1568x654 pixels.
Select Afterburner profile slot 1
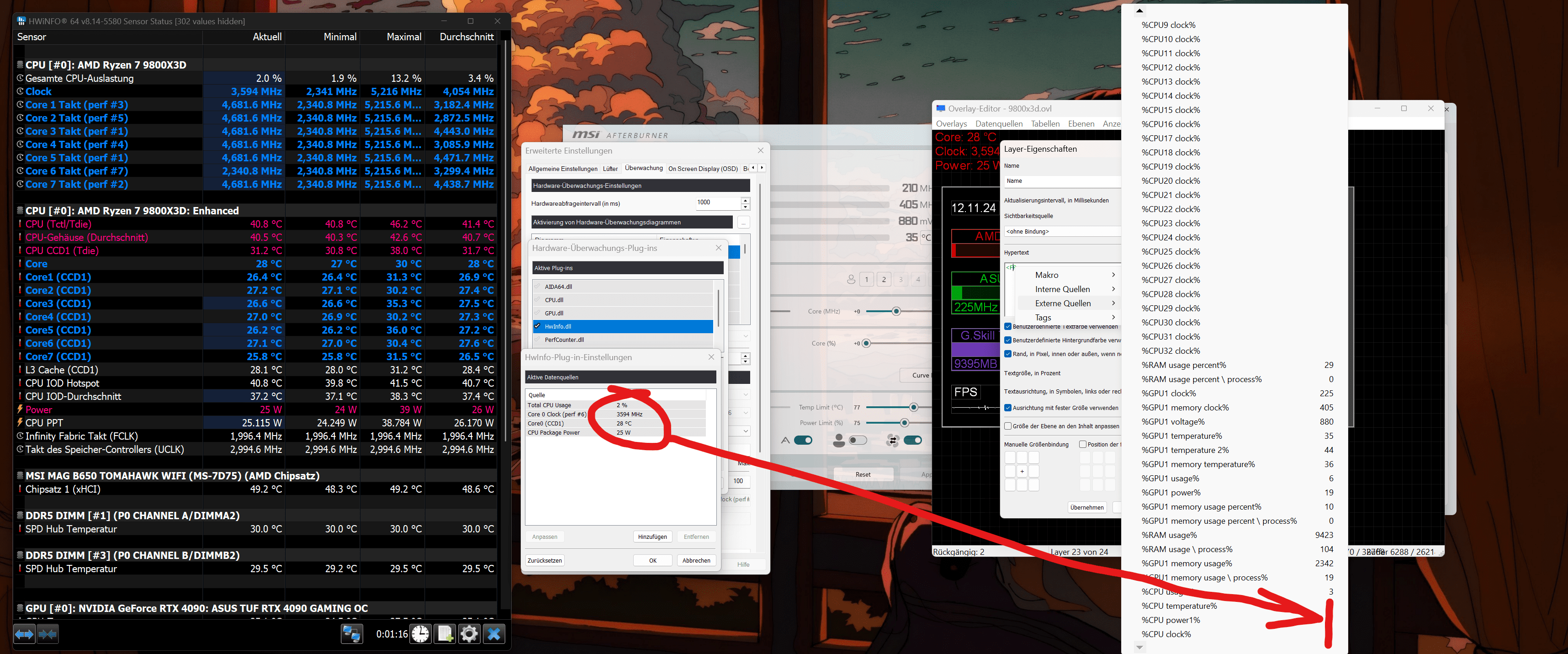pyautogui.click(x=867, y=280)
